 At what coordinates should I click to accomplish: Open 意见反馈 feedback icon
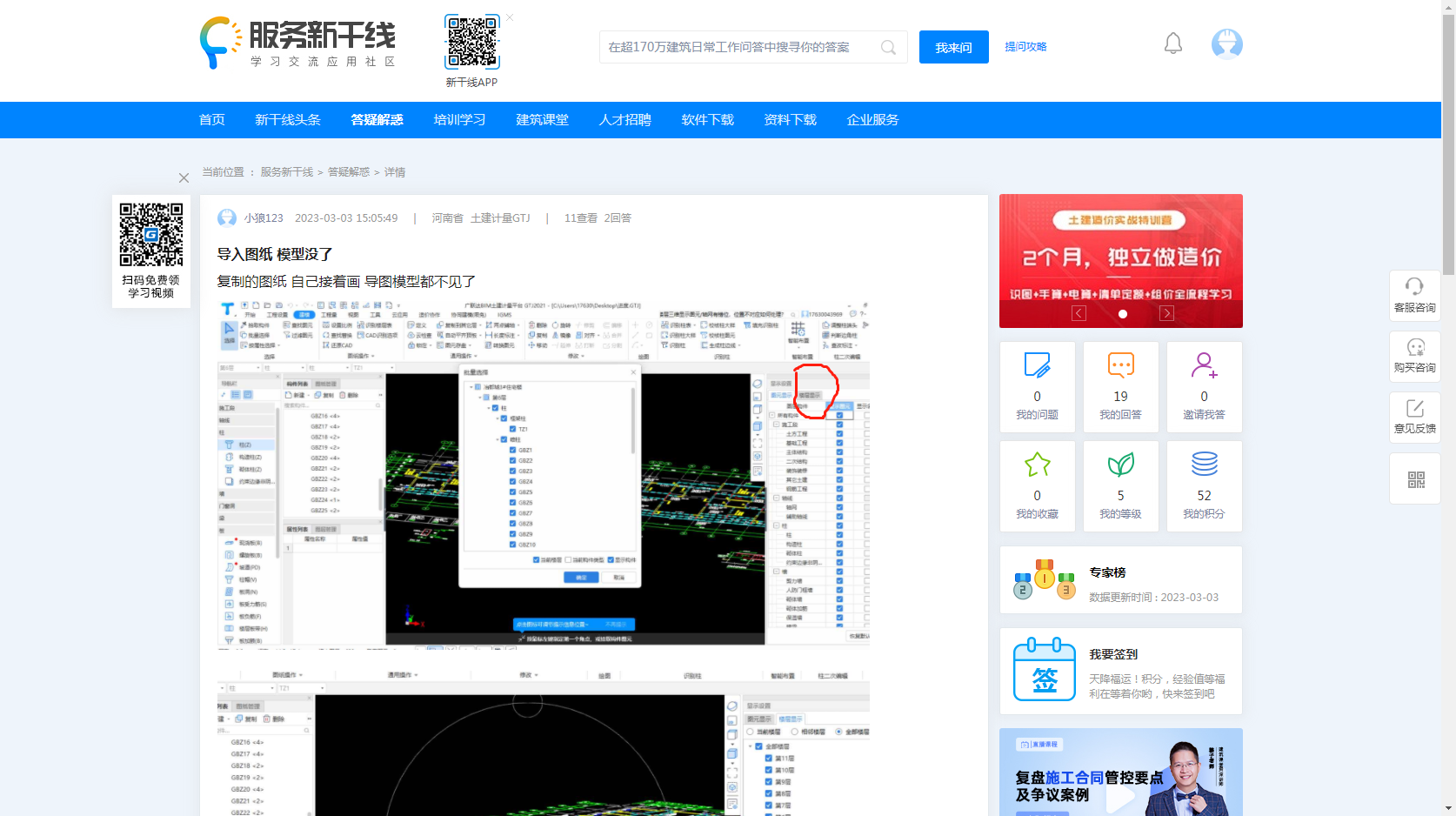tap(1415, 408)
